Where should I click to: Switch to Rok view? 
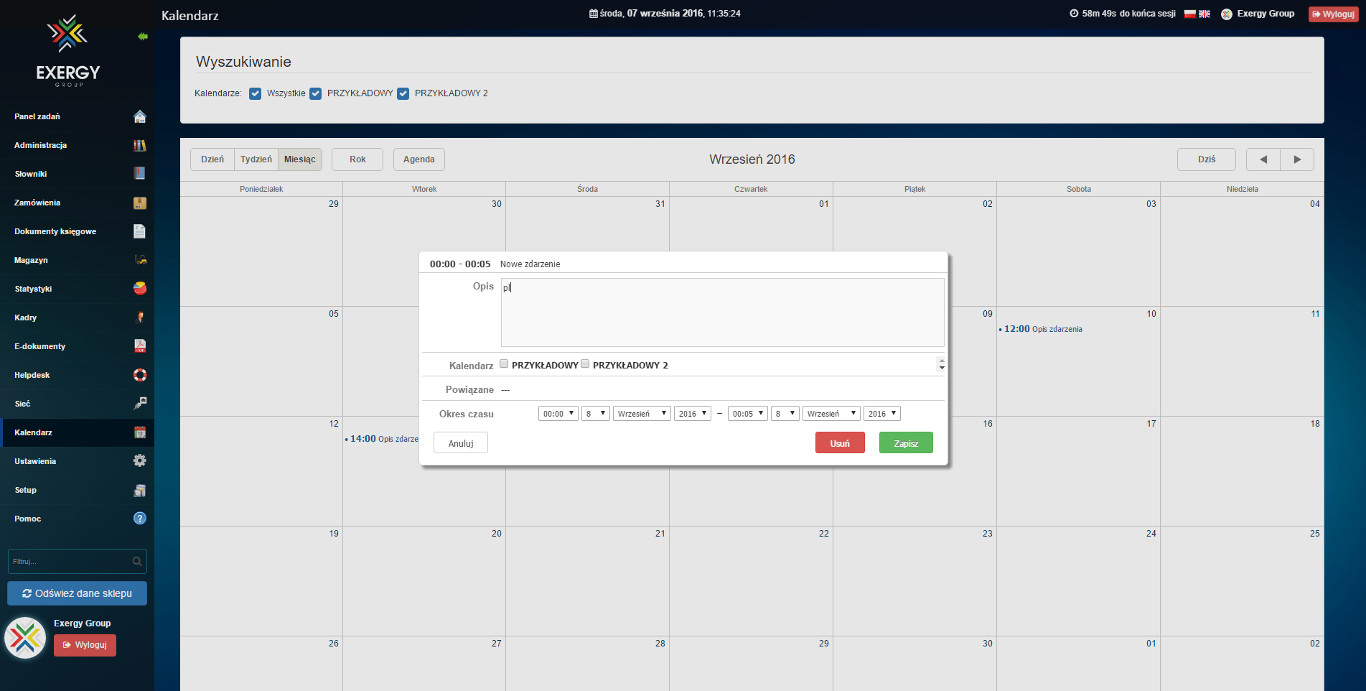pos(358,159)
